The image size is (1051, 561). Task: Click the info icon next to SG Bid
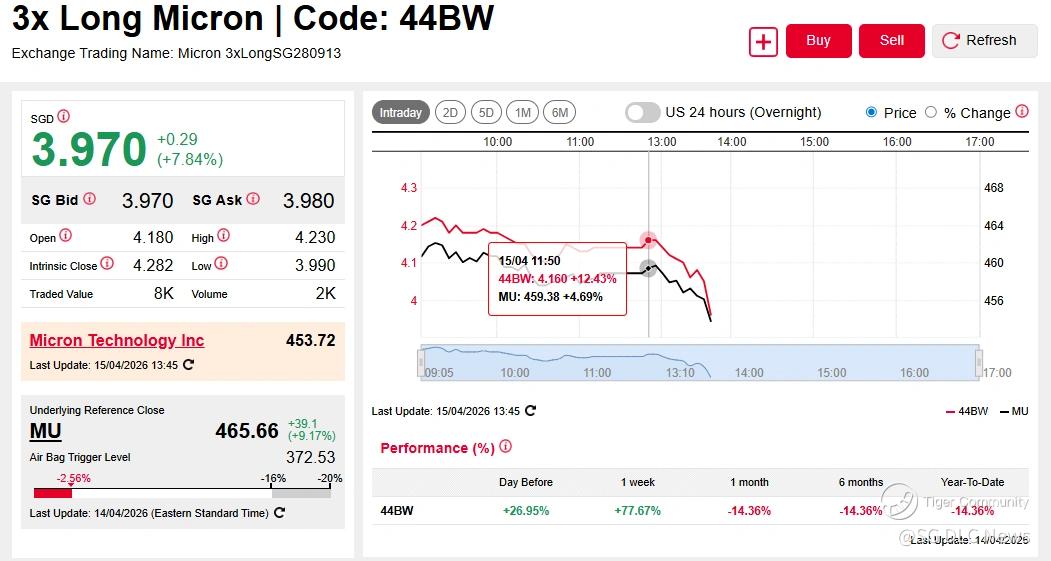[x=90, y=199]
